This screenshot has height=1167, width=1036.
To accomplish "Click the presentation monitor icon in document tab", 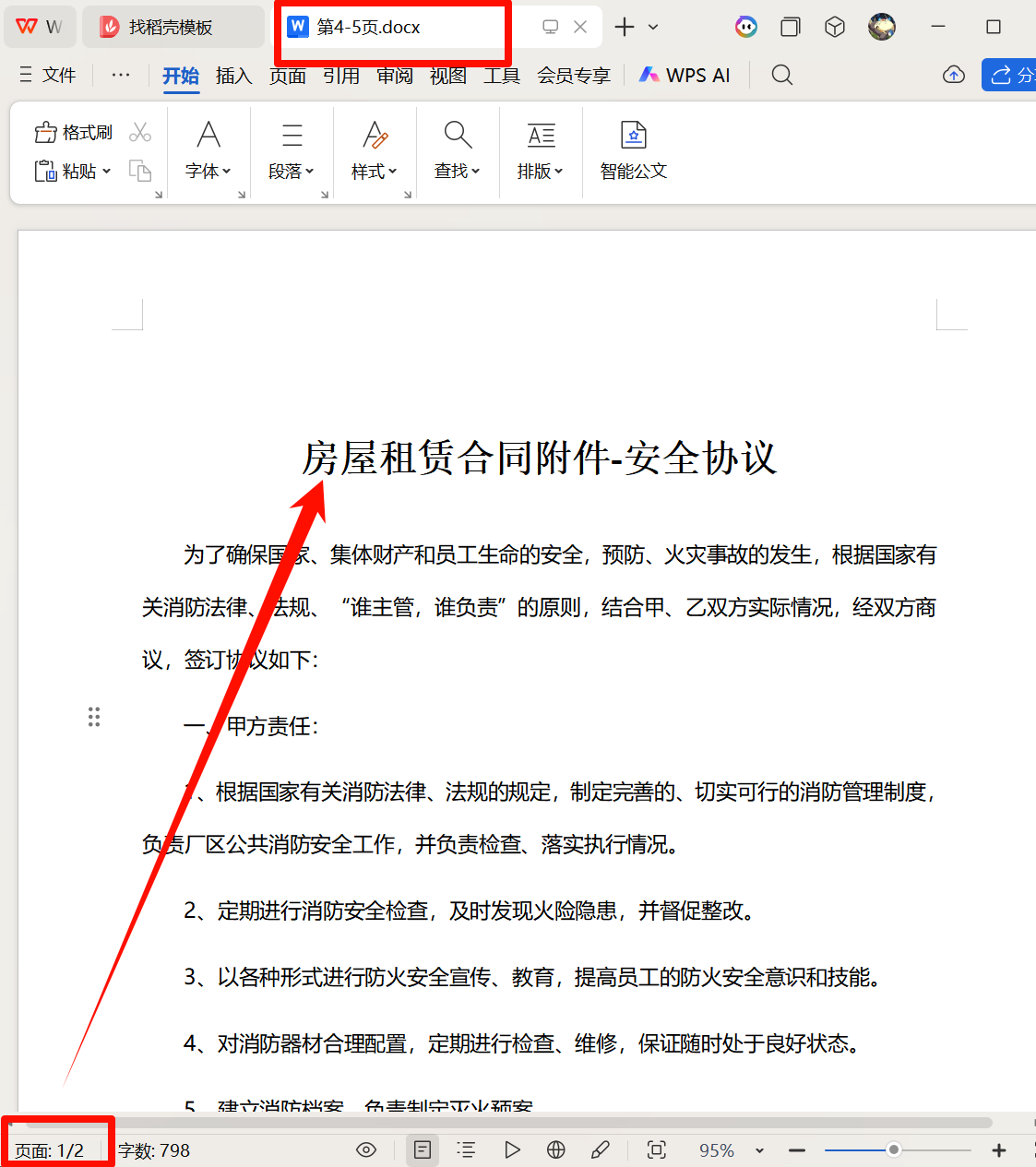I will tap(551, 27).
